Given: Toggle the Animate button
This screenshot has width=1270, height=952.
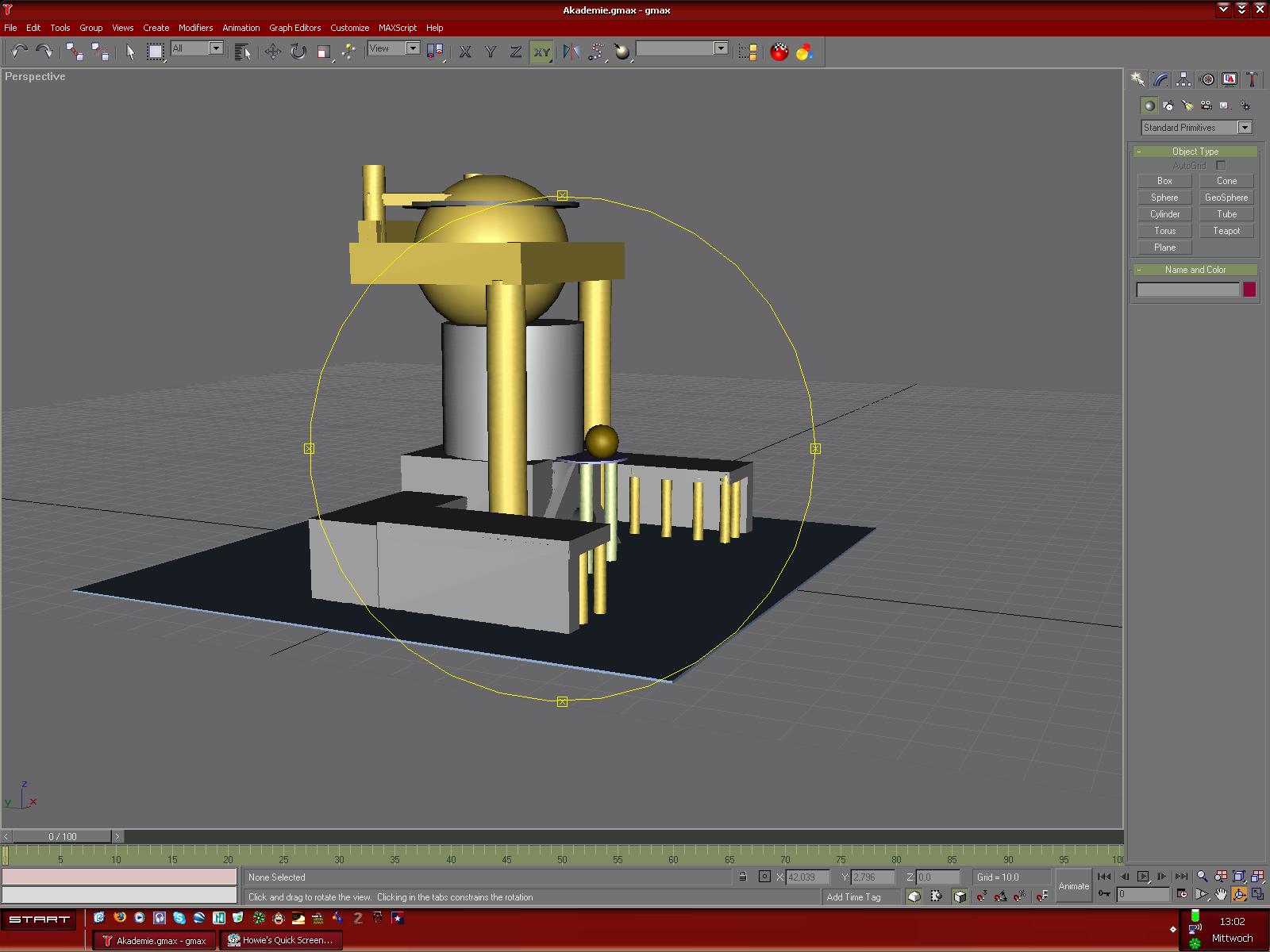Looking at the screenshot, I should tap(1073, 886).
